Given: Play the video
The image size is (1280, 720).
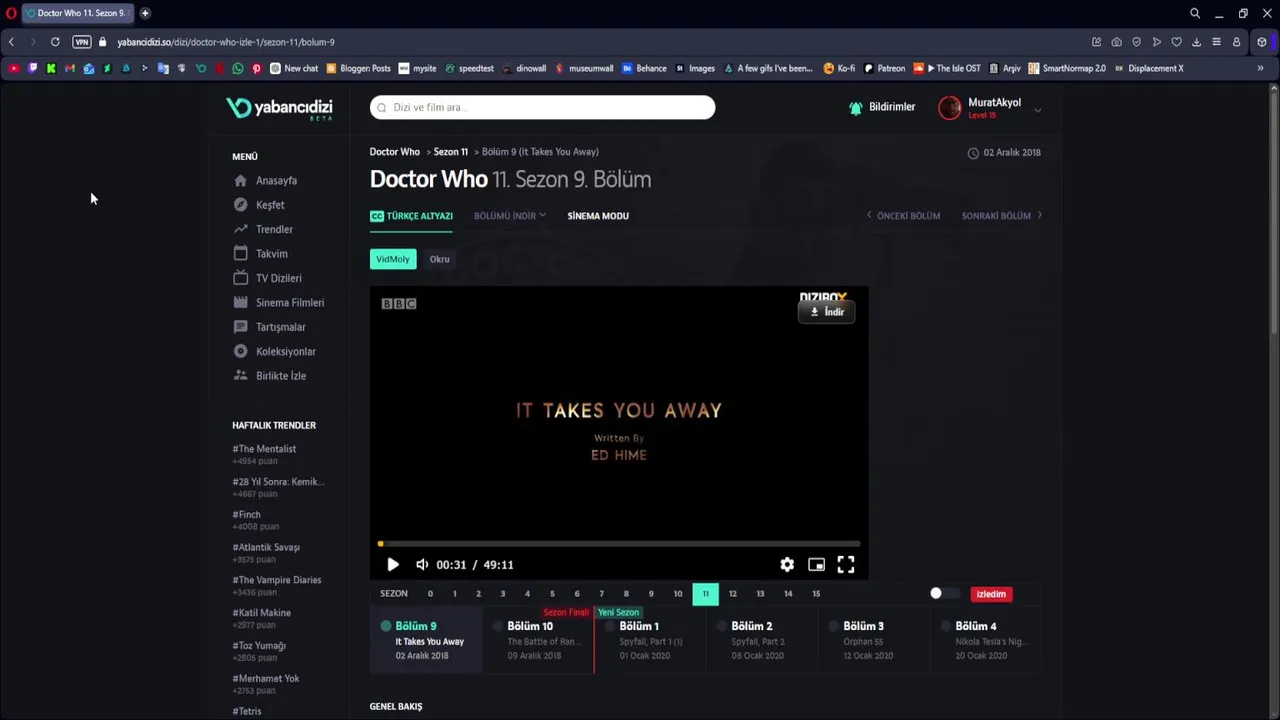Looking at the screenshot, I should (x=393, y=565).
